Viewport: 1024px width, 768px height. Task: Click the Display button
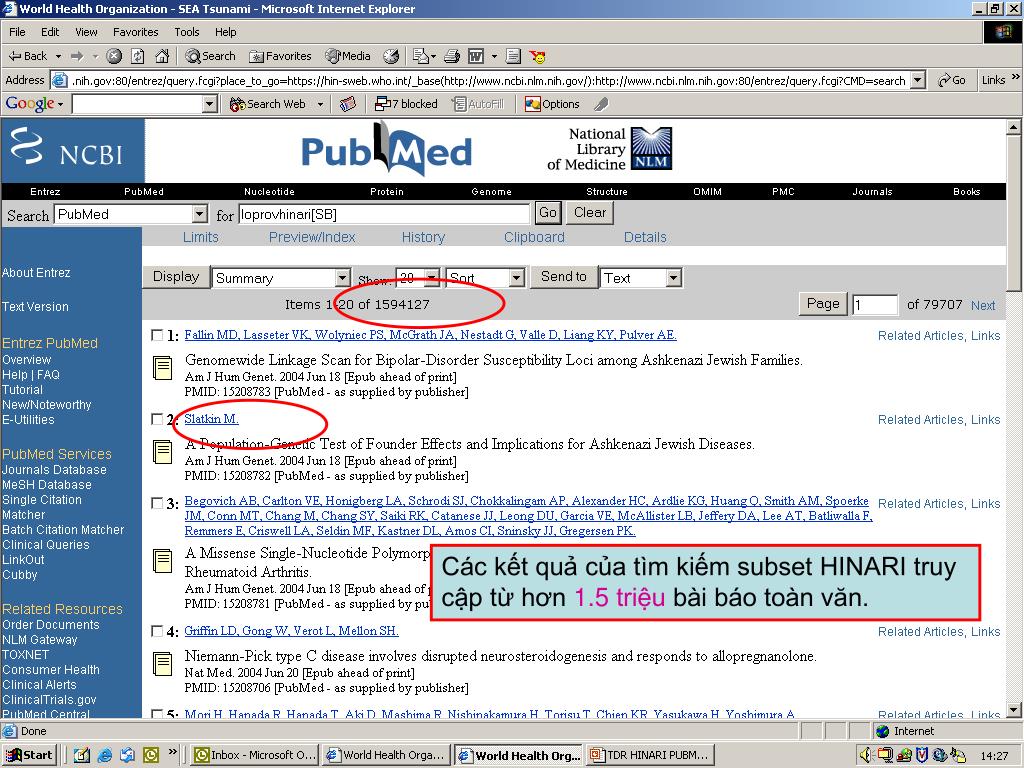(176, 277)
